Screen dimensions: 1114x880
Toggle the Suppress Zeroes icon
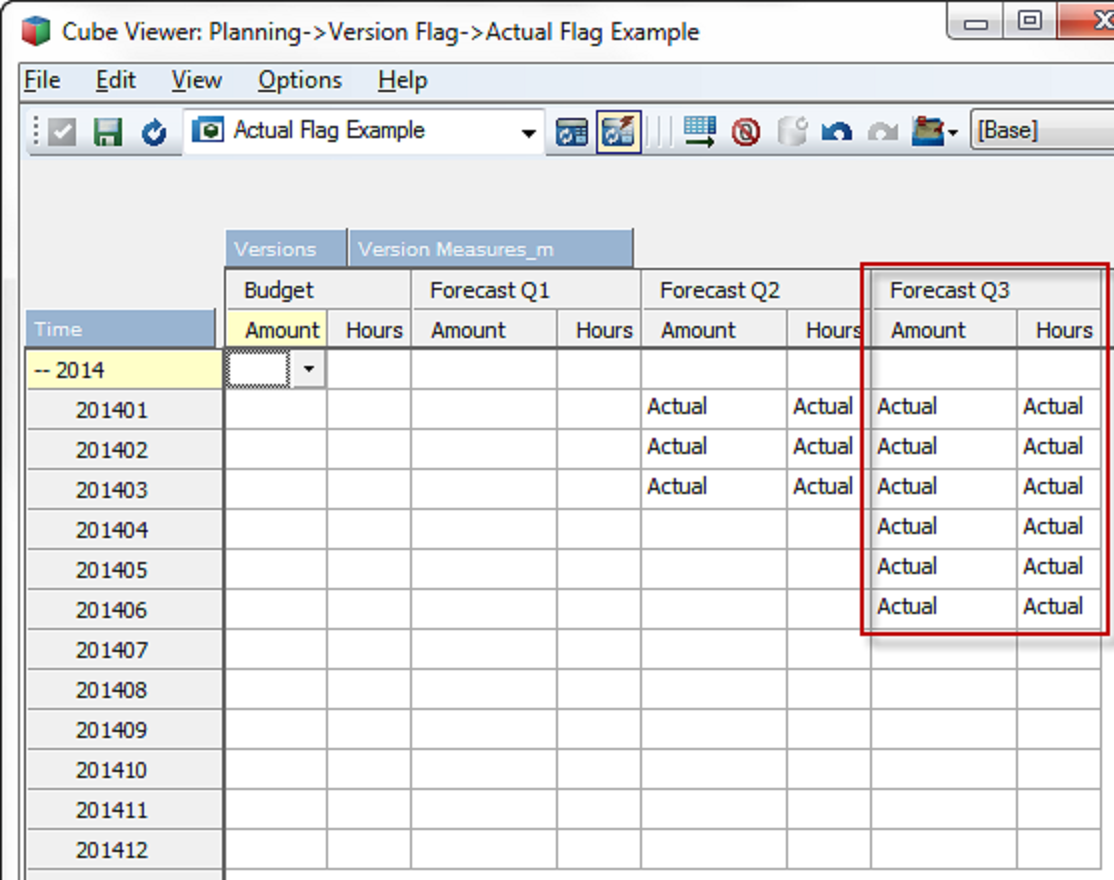click(748, 131)
